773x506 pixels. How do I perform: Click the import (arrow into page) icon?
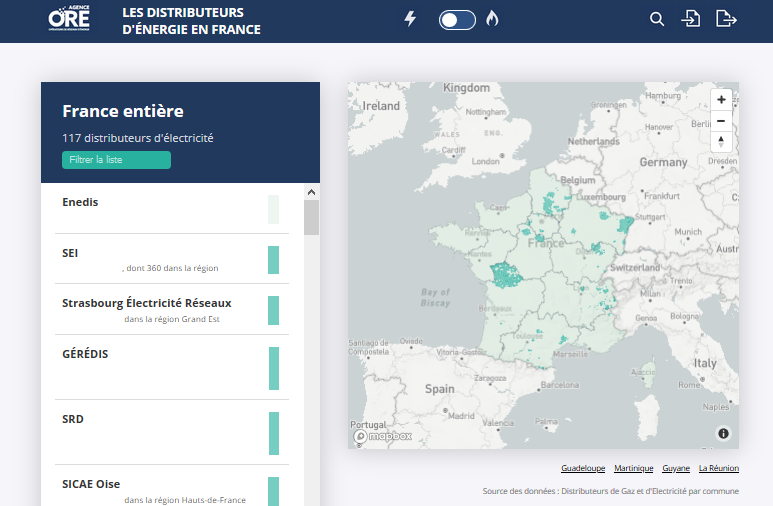tap(691, 19)
